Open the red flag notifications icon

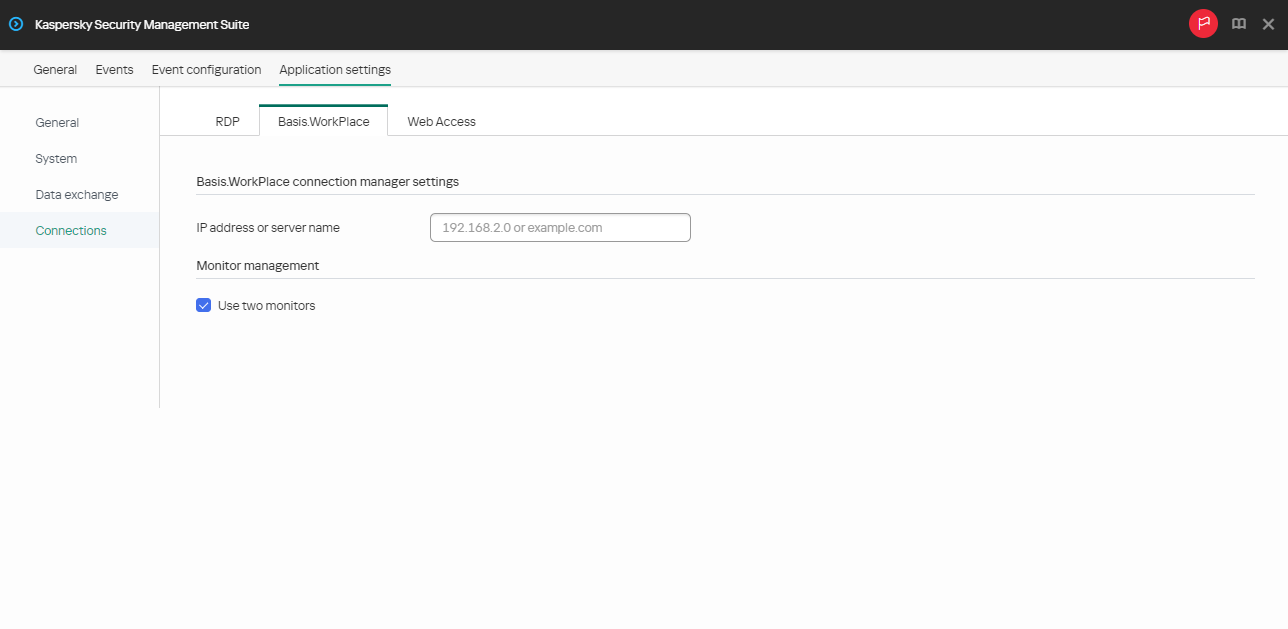(x=1203, y=23)
